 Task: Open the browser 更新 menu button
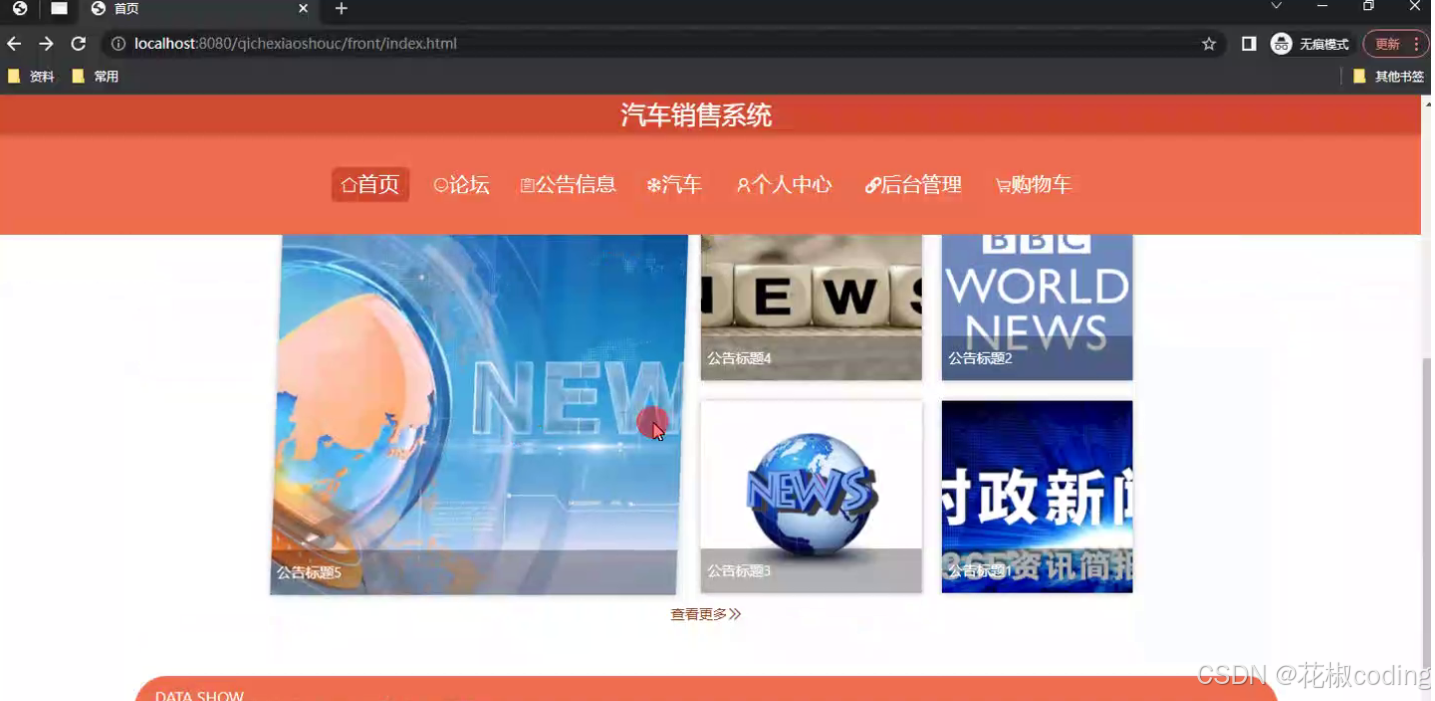(x=1397, y=44)
